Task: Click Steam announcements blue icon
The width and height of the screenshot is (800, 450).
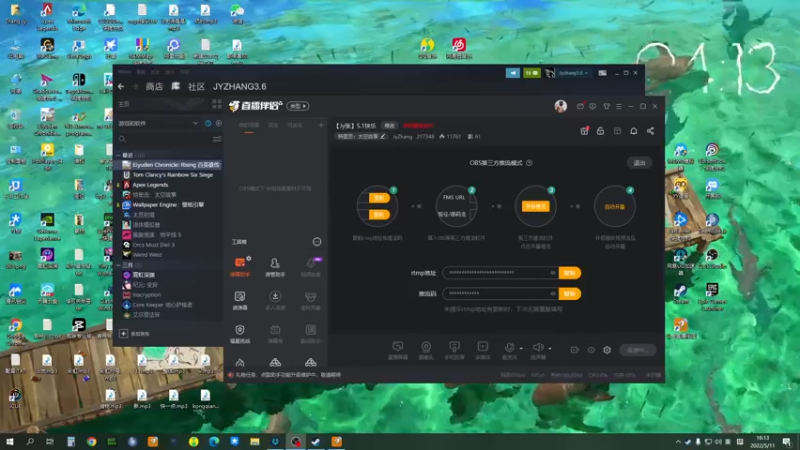Action: (513, 73)
